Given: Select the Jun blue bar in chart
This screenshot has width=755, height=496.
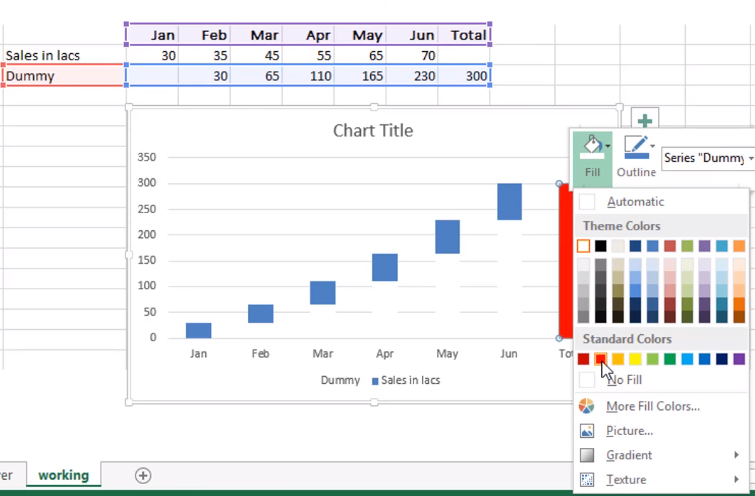Looking at the screenshot, I should click(x=509, y=201).
